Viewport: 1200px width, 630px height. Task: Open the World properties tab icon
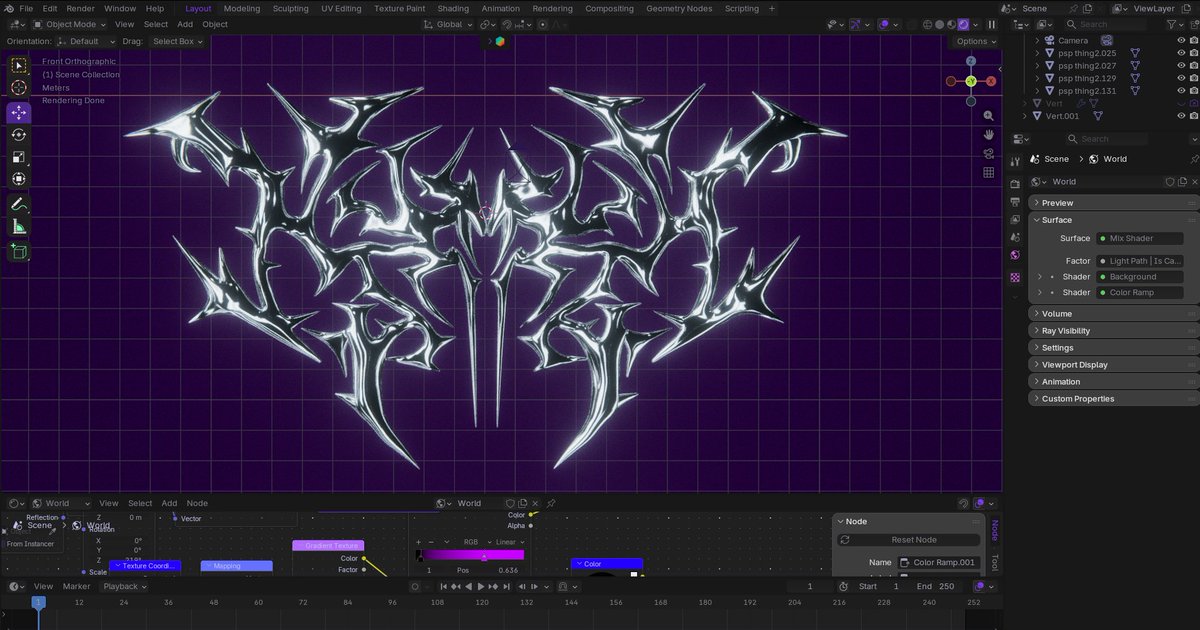coord(1015,255)
